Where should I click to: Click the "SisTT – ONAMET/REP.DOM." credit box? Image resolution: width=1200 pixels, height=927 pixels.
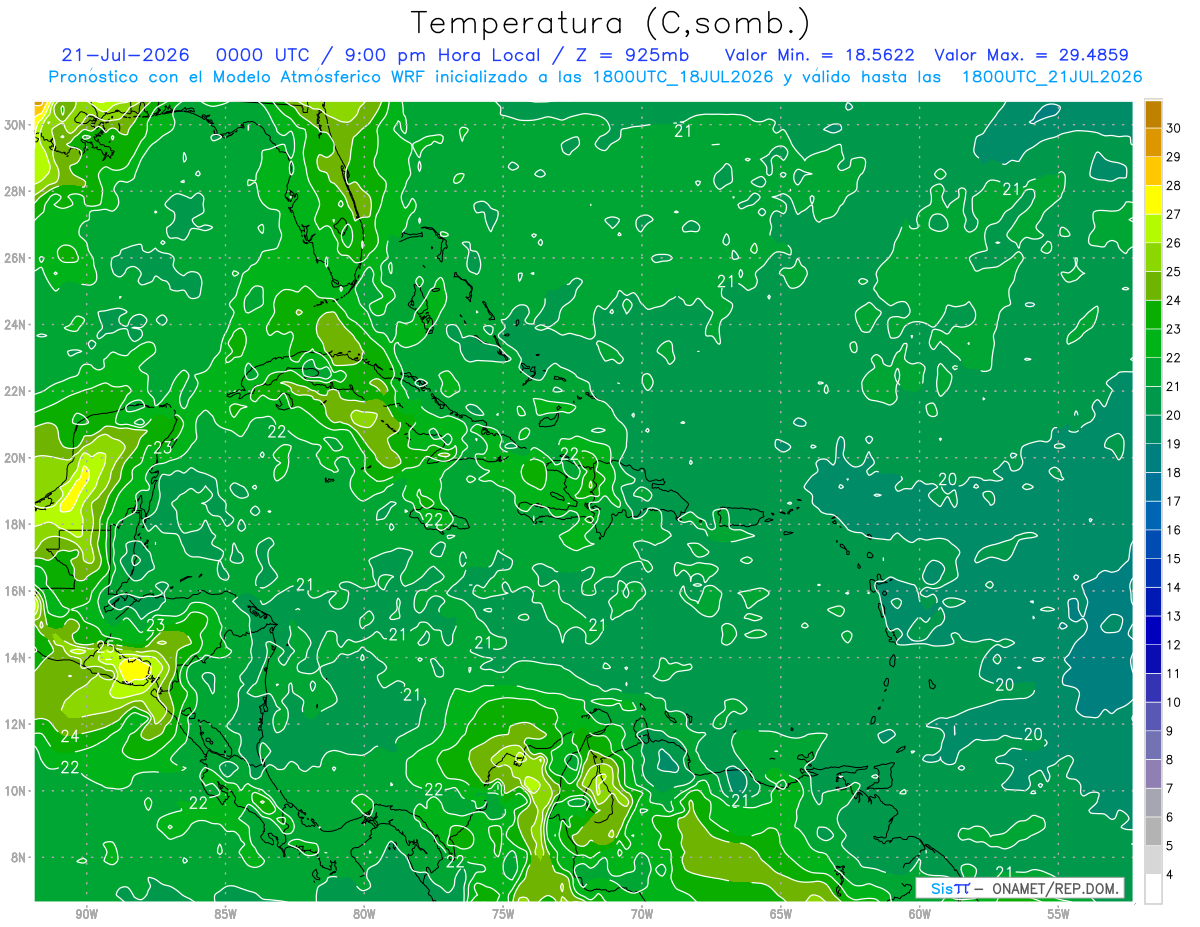coord(1020,888)
